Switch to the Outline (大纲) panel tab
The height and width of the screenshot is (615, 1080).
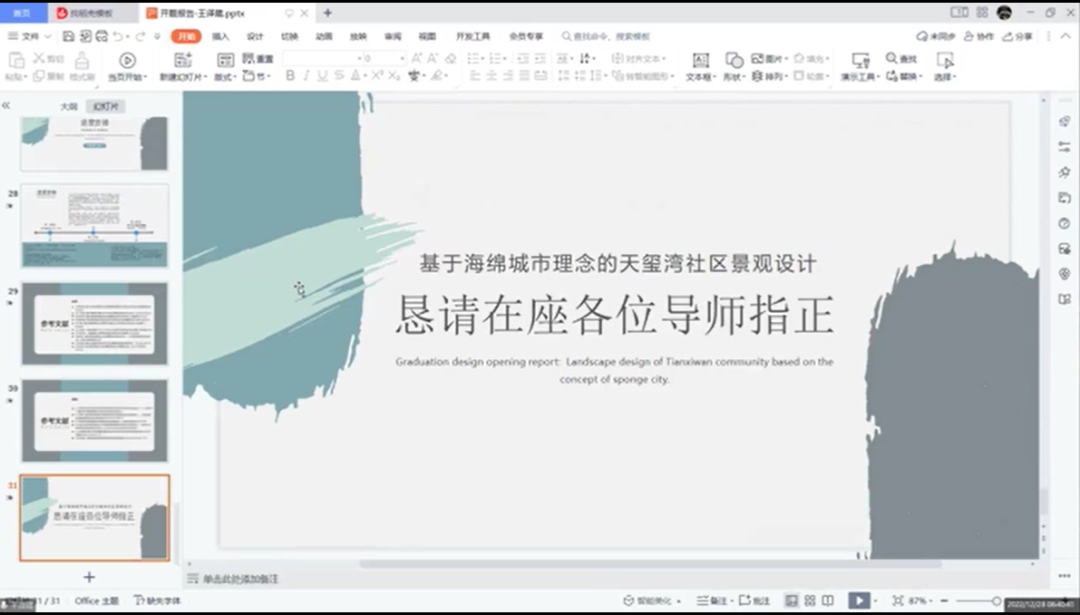click(x=68, y=106)
